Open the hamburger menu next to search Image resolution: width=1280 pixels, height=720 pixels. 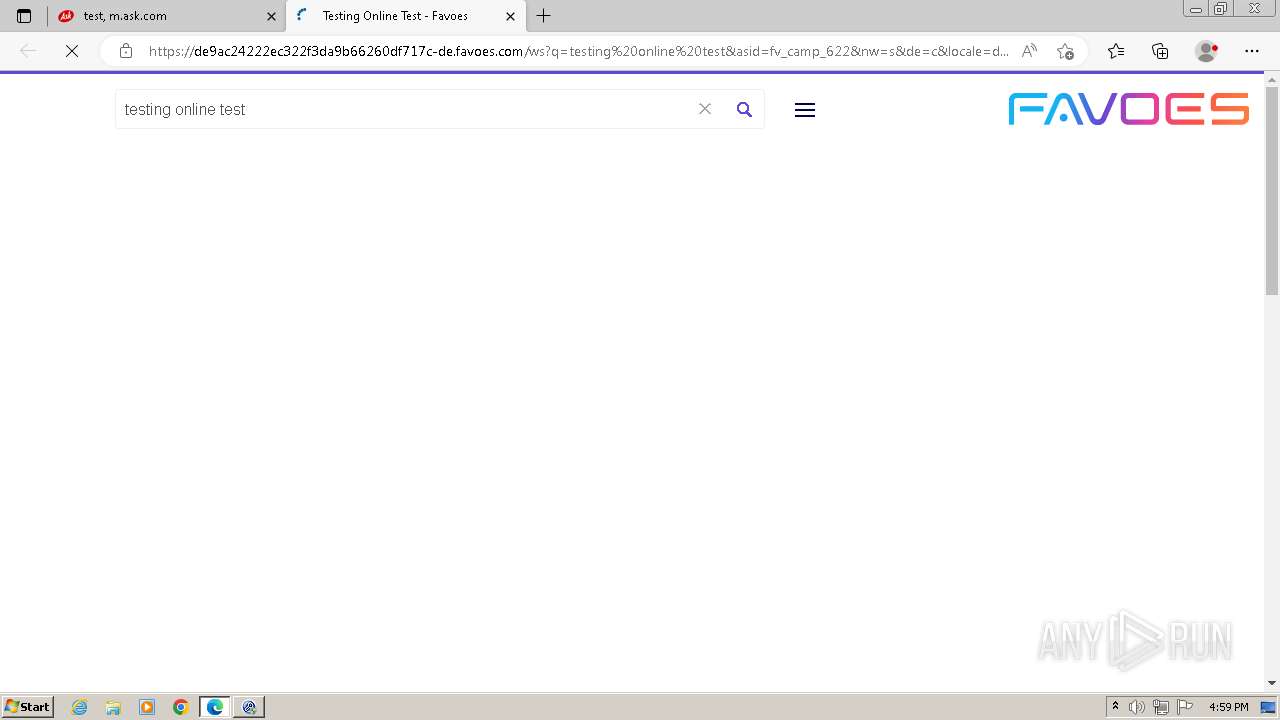pos(805,110)
